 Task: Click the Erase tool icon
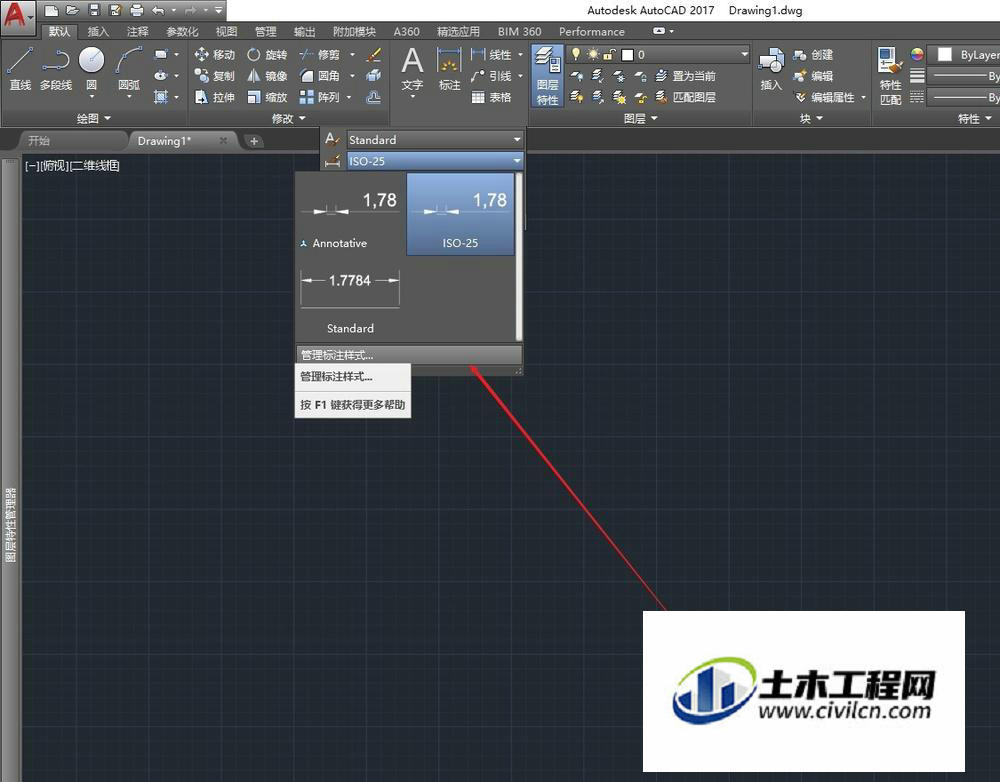(374, 55)
